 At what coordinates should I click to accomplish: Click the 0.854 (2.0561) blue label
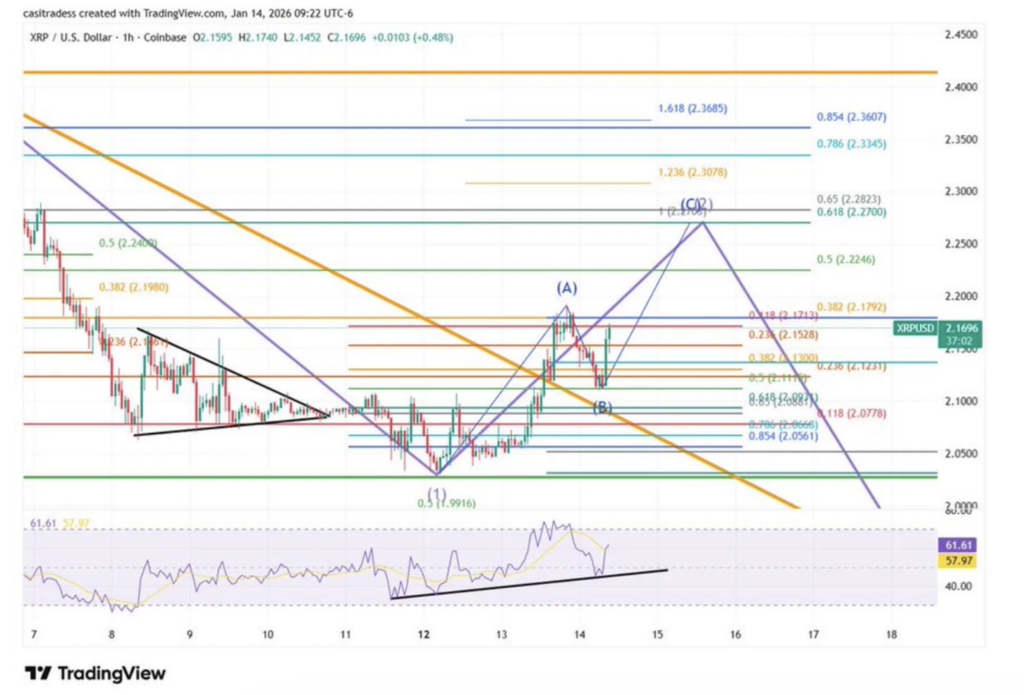(x=781, y=436)
